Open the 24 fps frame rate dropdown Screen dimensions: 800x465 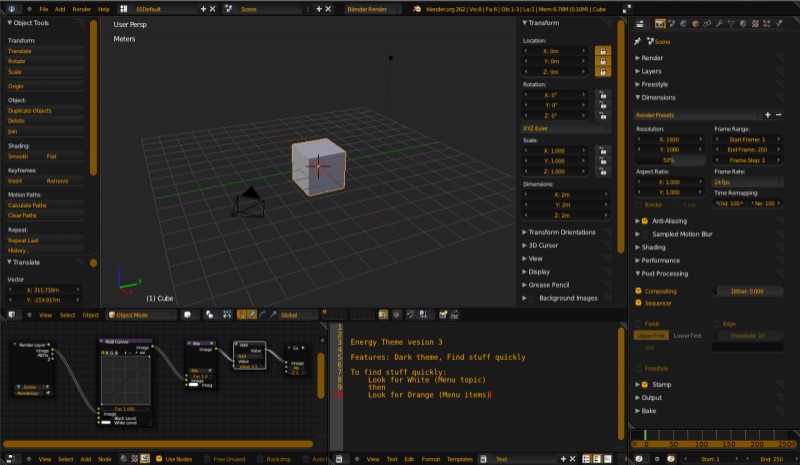[747, 182]
